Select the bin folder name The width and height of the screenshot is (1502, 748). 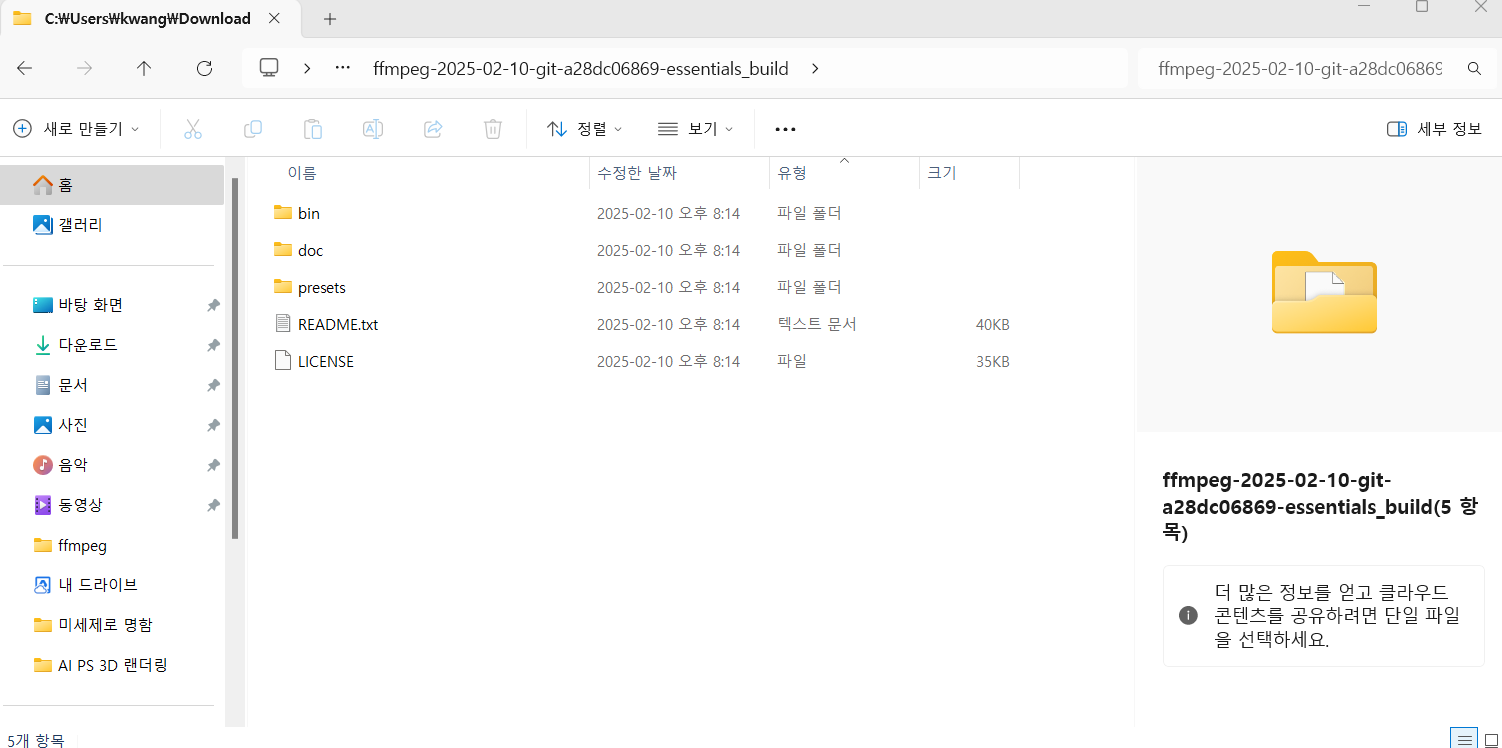tap(309, 213)
